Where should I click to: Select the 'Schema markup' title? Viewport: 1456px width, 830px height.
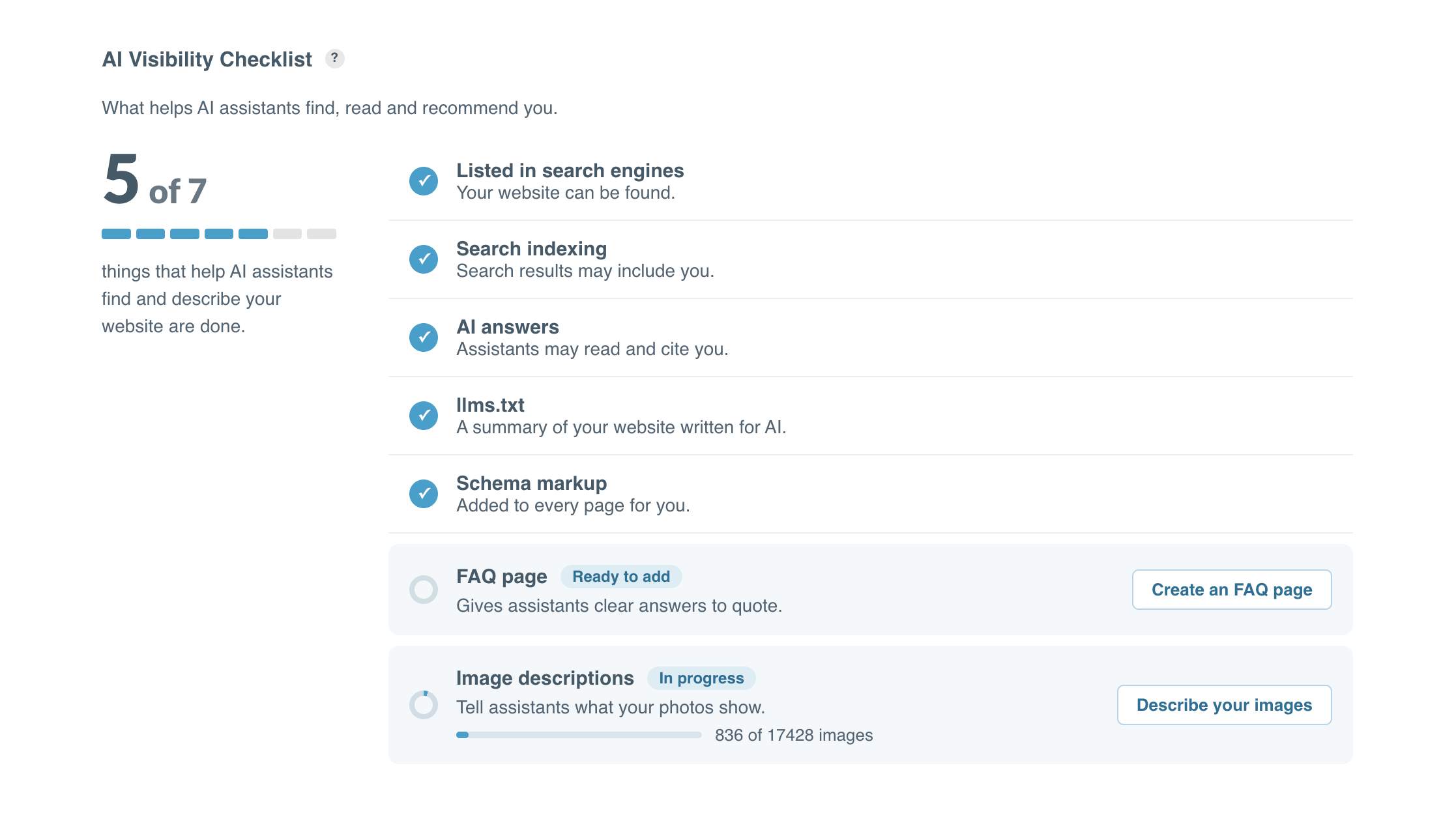click(x=531, y=483)
